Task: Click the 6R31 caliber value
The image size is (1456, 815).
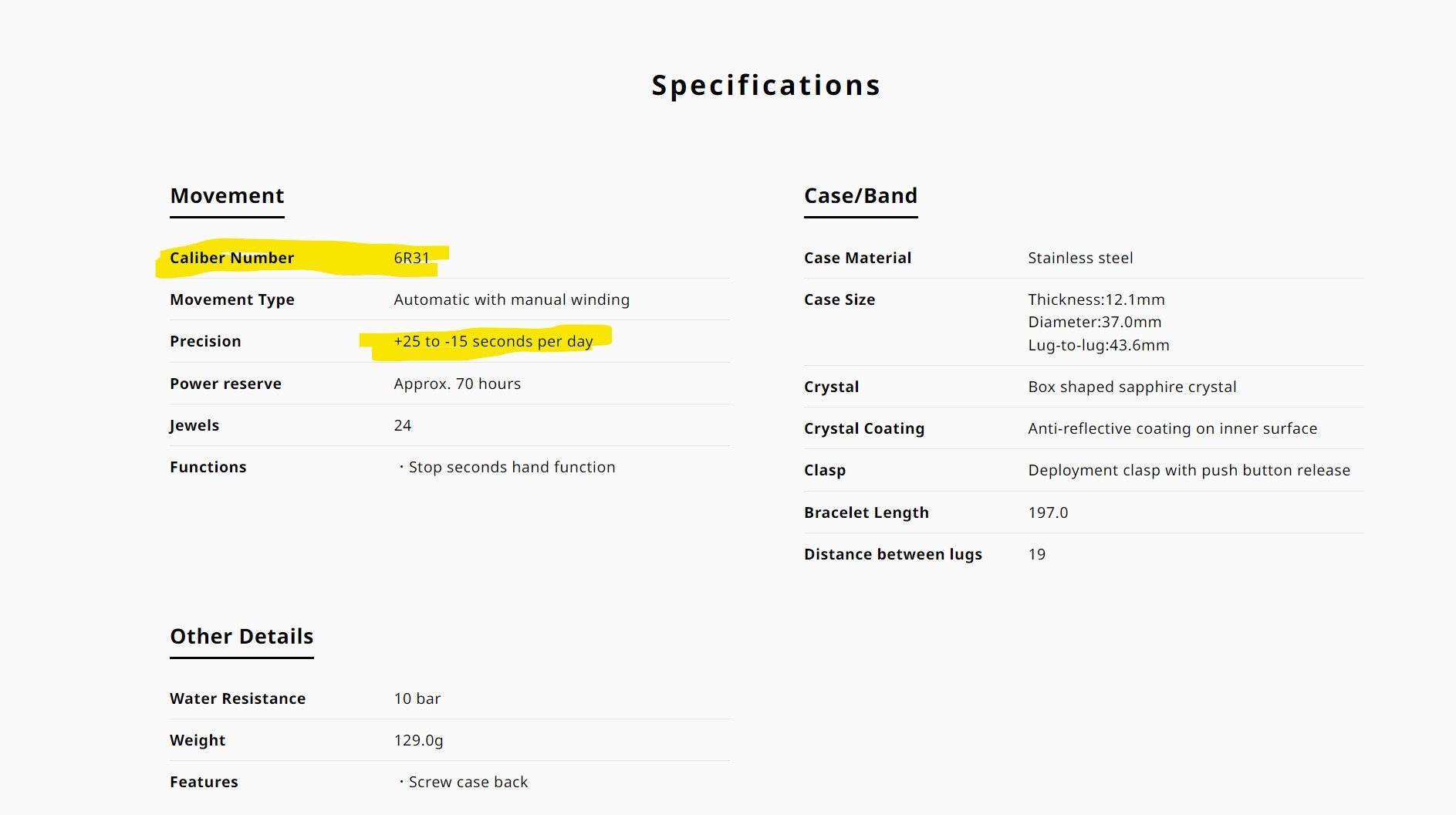Action: point(411,258)
